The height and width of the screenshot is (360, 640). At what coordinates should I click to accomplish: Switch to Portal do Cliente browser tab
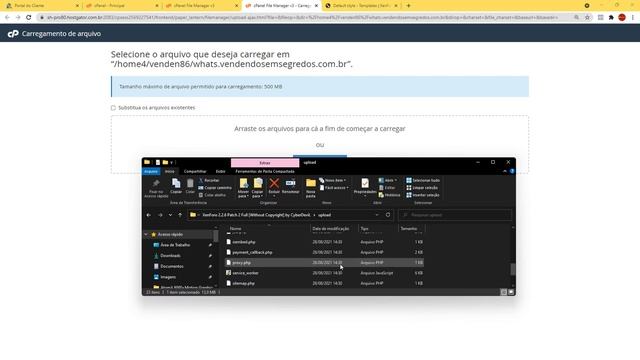point(42,6)
